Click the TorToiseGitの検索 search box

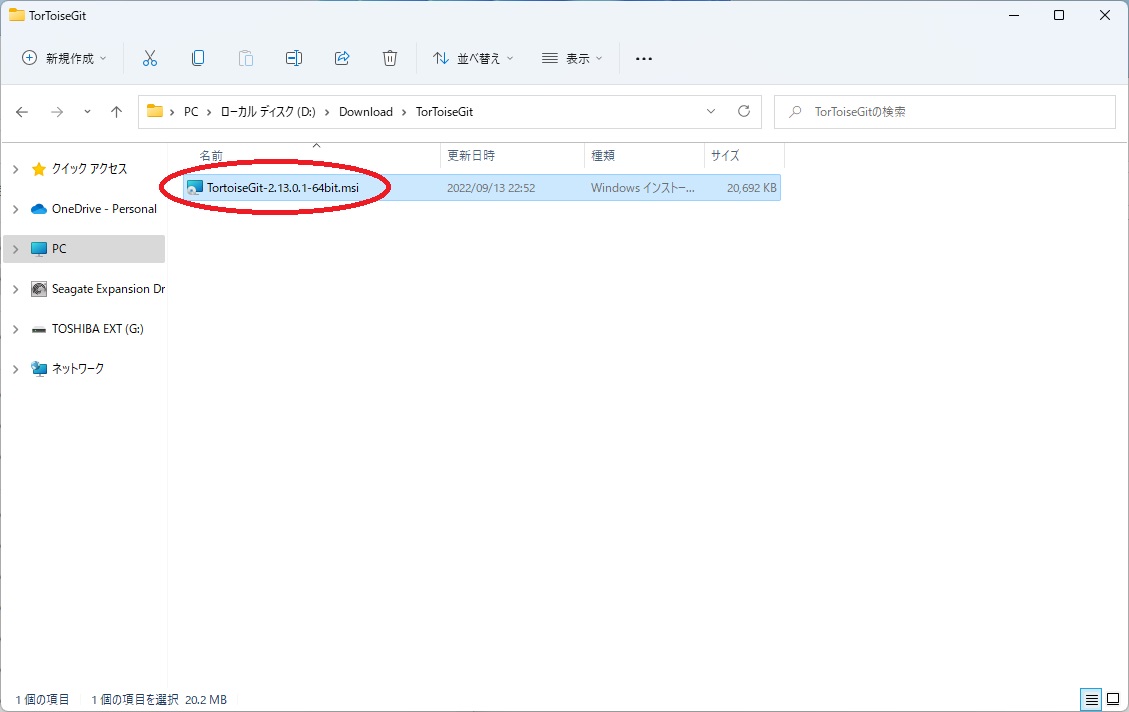945,112
